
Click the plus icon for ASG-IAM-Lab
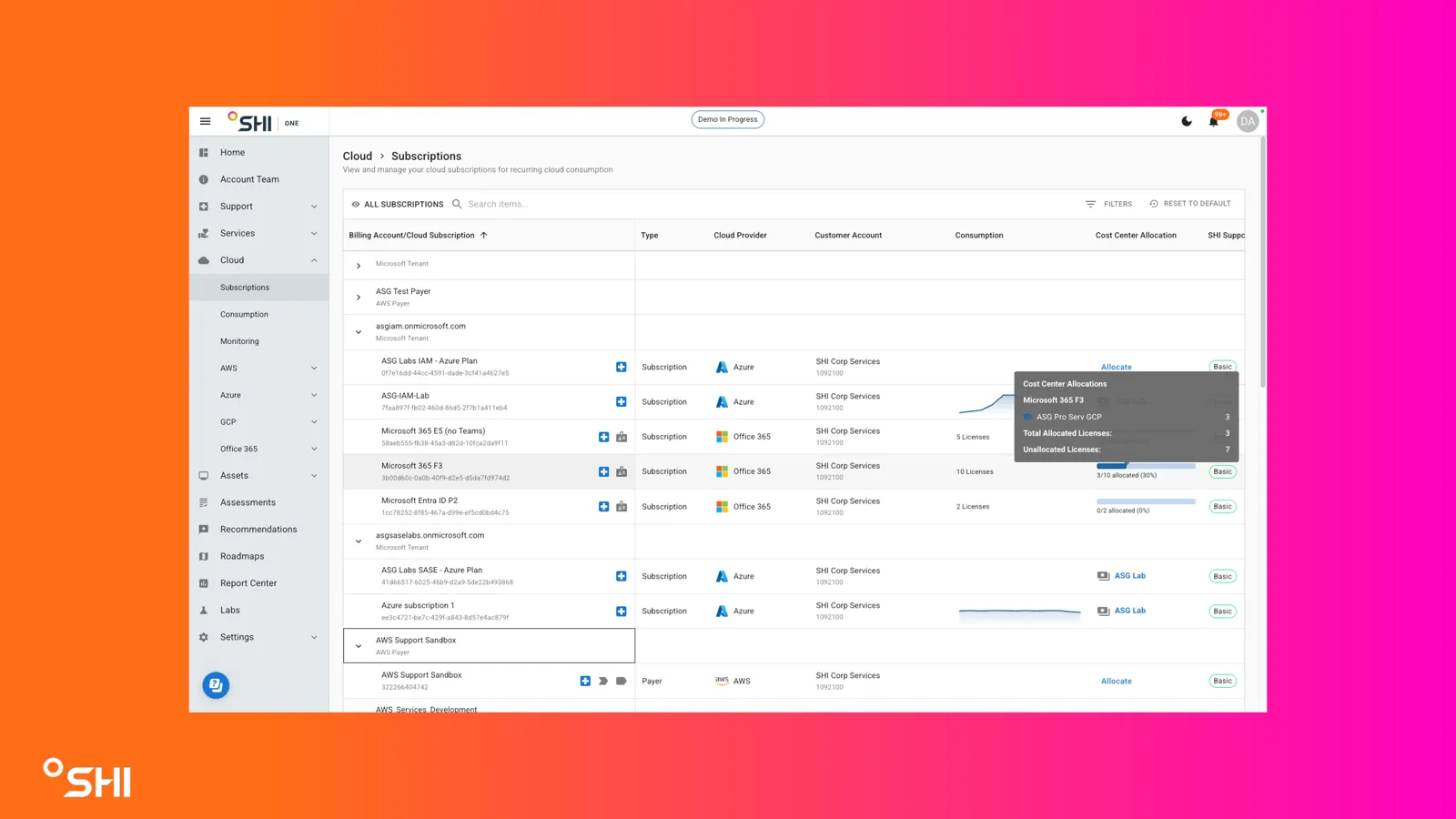[621, 401]
